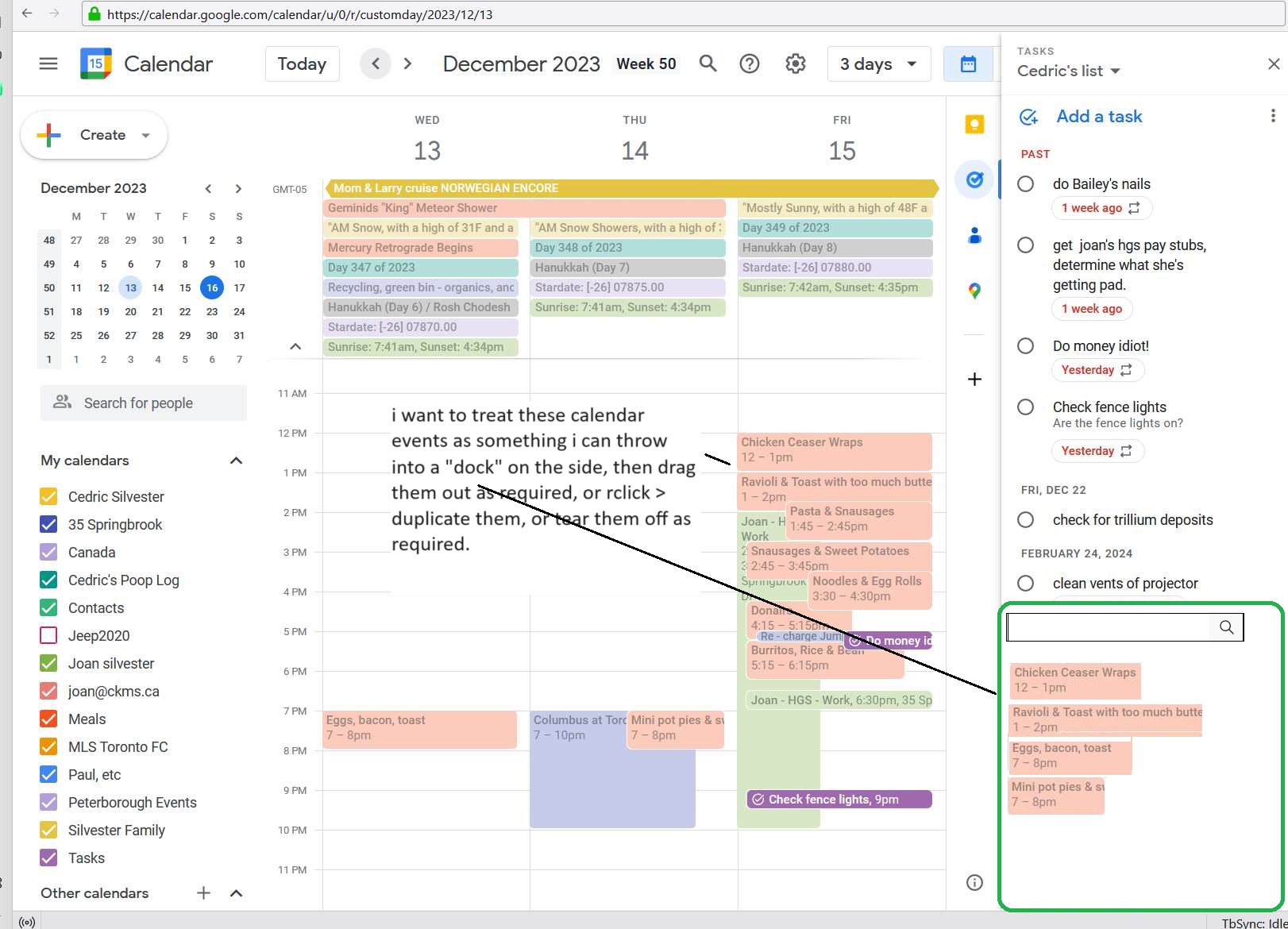
Task: Click Add a task
Action: click(x=1098, y=117)
